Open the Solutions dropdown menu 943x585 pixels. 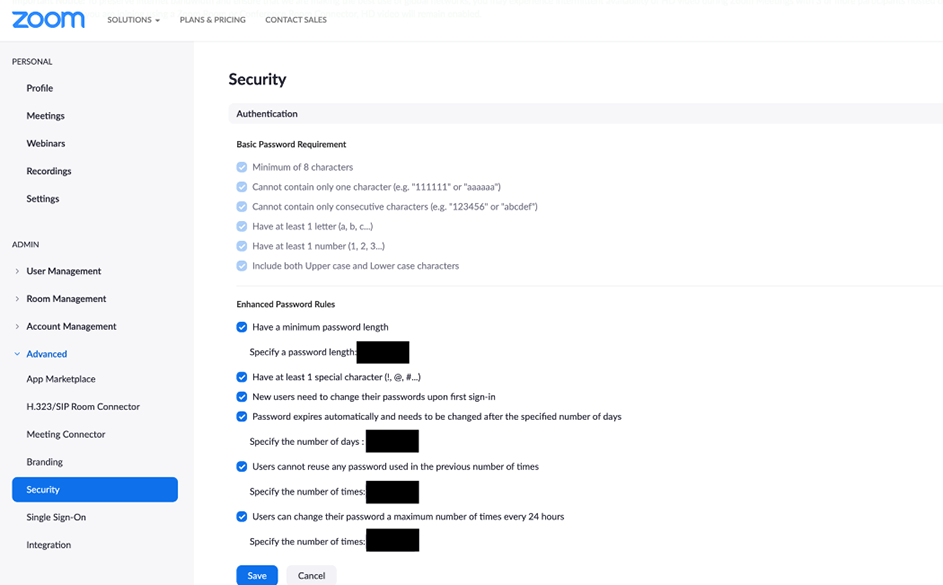133,20
